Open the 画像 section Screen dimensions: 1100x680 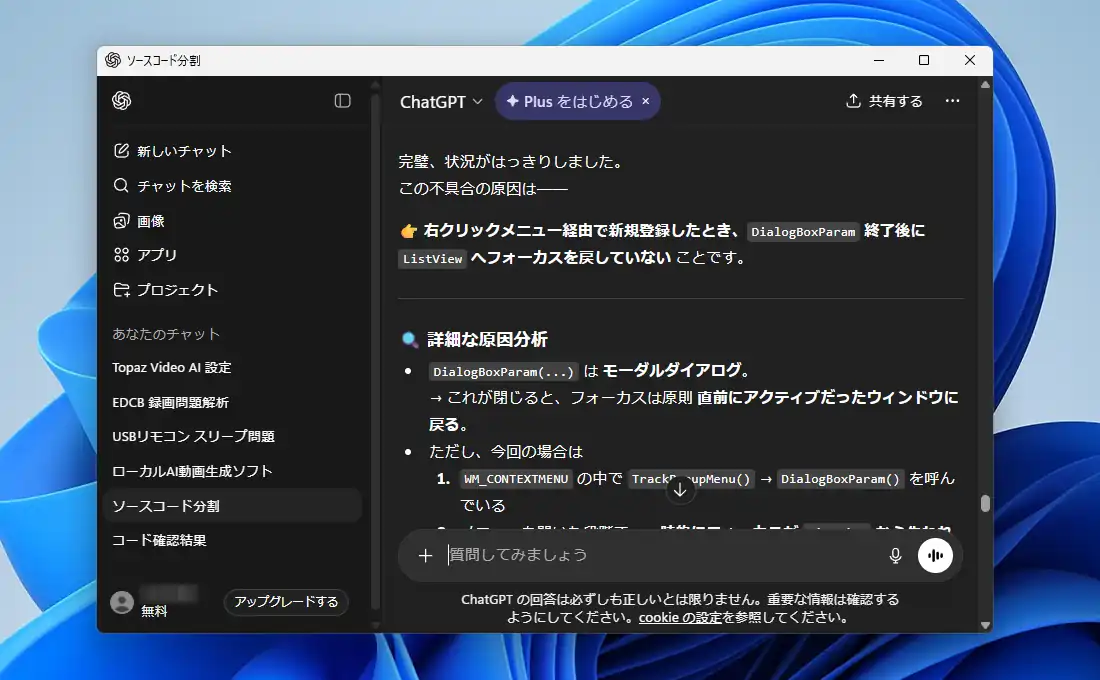click(150, 221)
